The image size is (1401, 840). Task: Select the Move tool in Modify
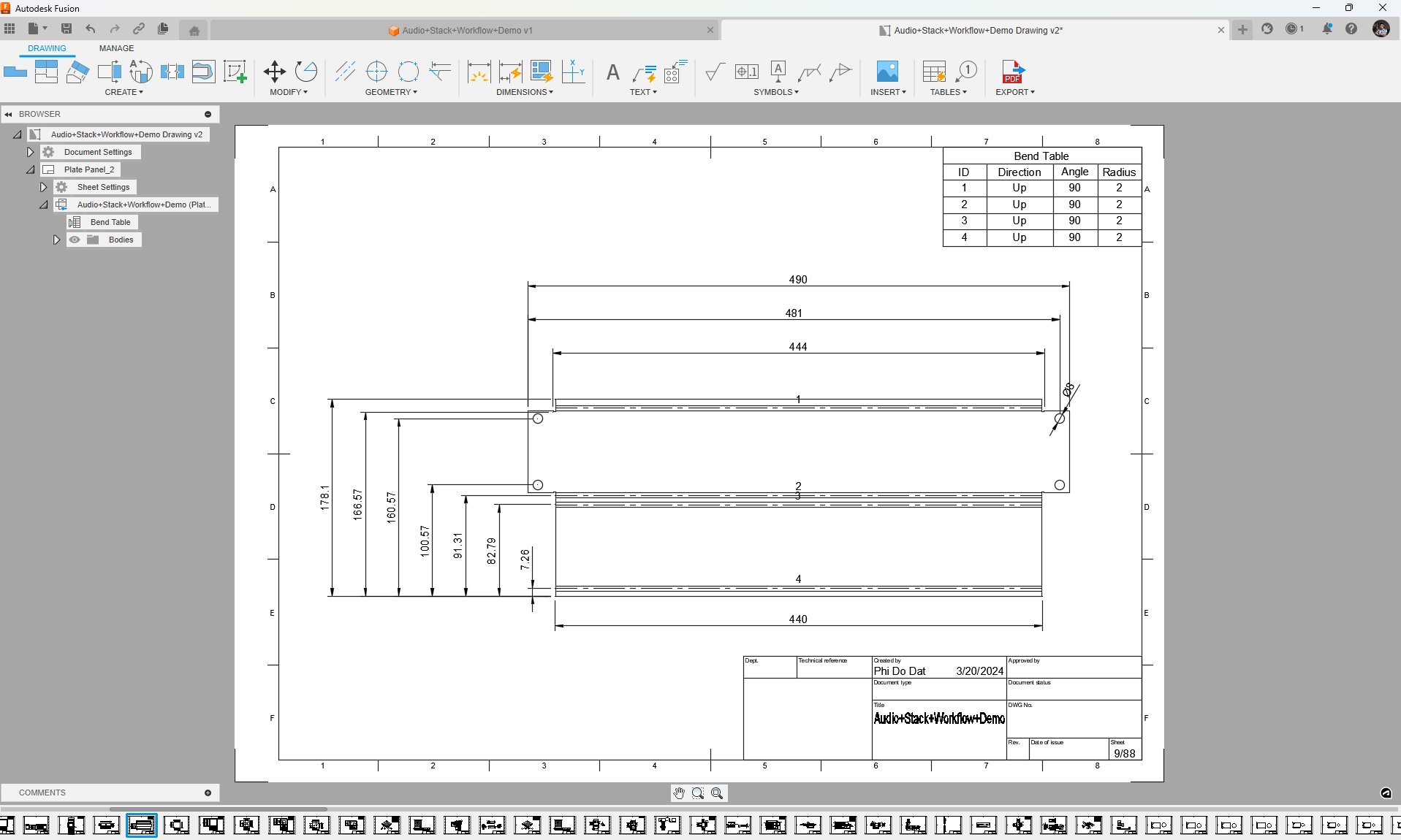pos(275,72)
